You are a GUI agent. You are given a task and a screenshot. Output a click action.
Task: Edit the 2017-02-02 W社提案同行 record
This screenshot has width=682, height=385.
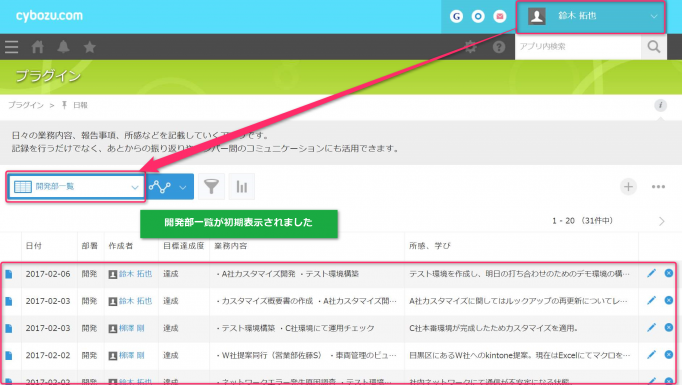pos(651,355)
